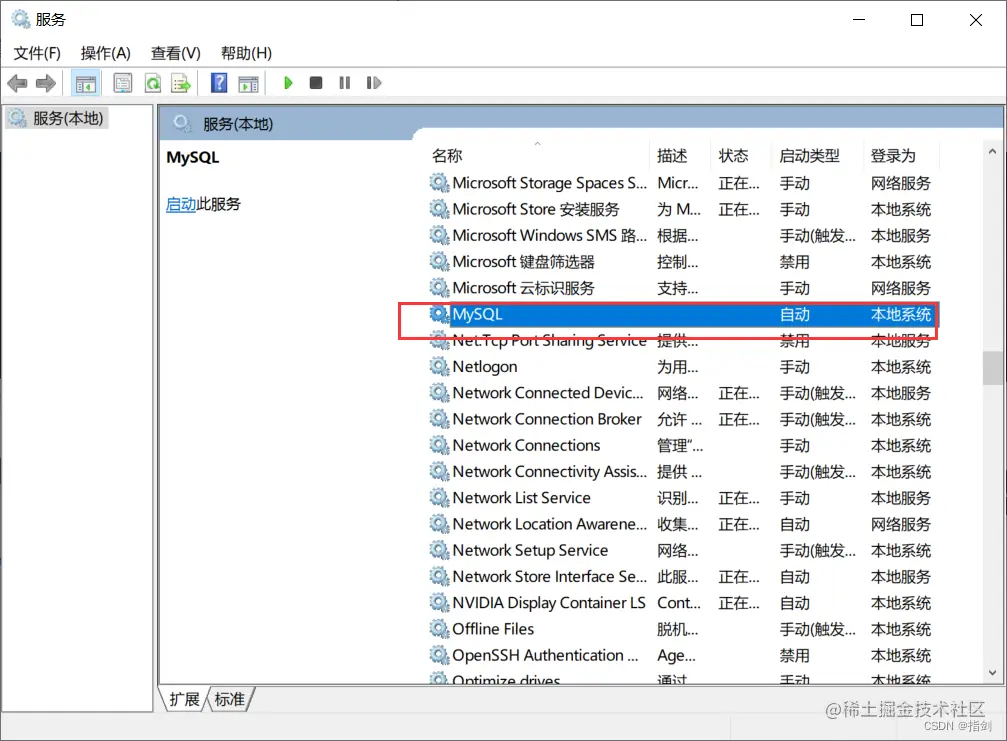This screenshot has height=741, width=1007.
Task: Click 本地系统 logon value in MySQL row
Action: pyautogui.click(x=900, y=315)
